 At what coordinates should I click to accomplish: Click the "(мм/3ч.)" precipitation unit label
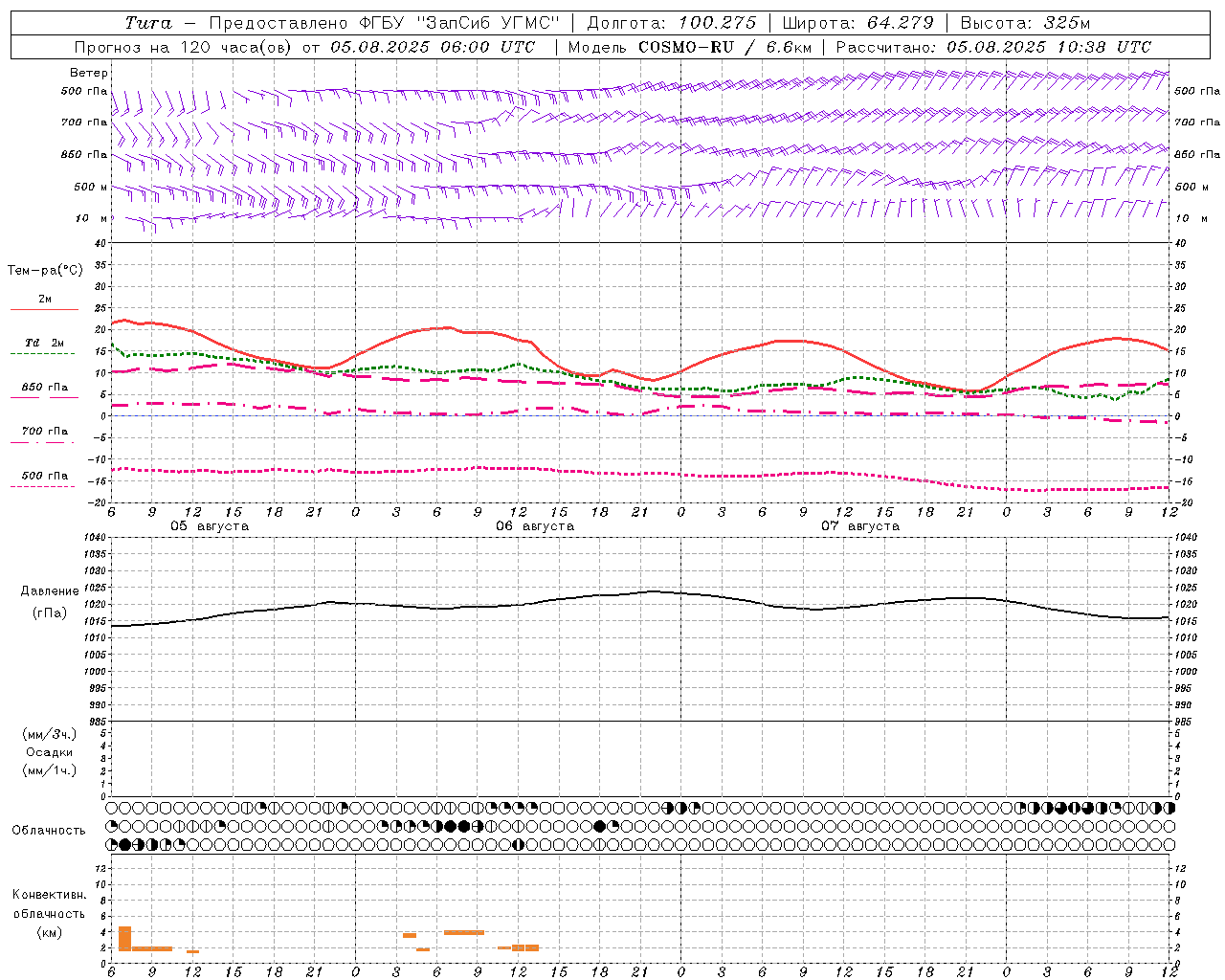(x=50, y=734)
